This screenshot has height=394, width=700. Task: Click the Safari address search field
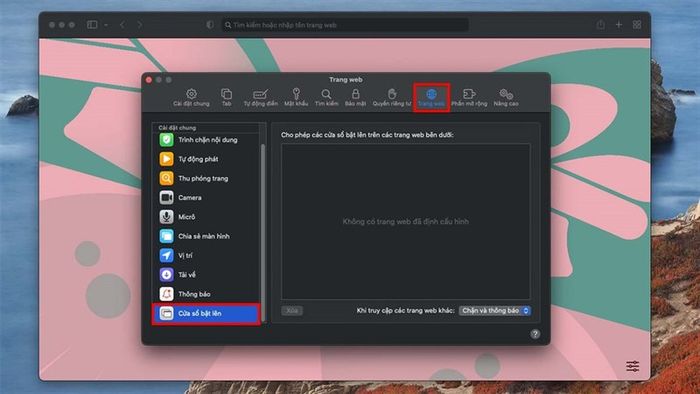[345, 25]
